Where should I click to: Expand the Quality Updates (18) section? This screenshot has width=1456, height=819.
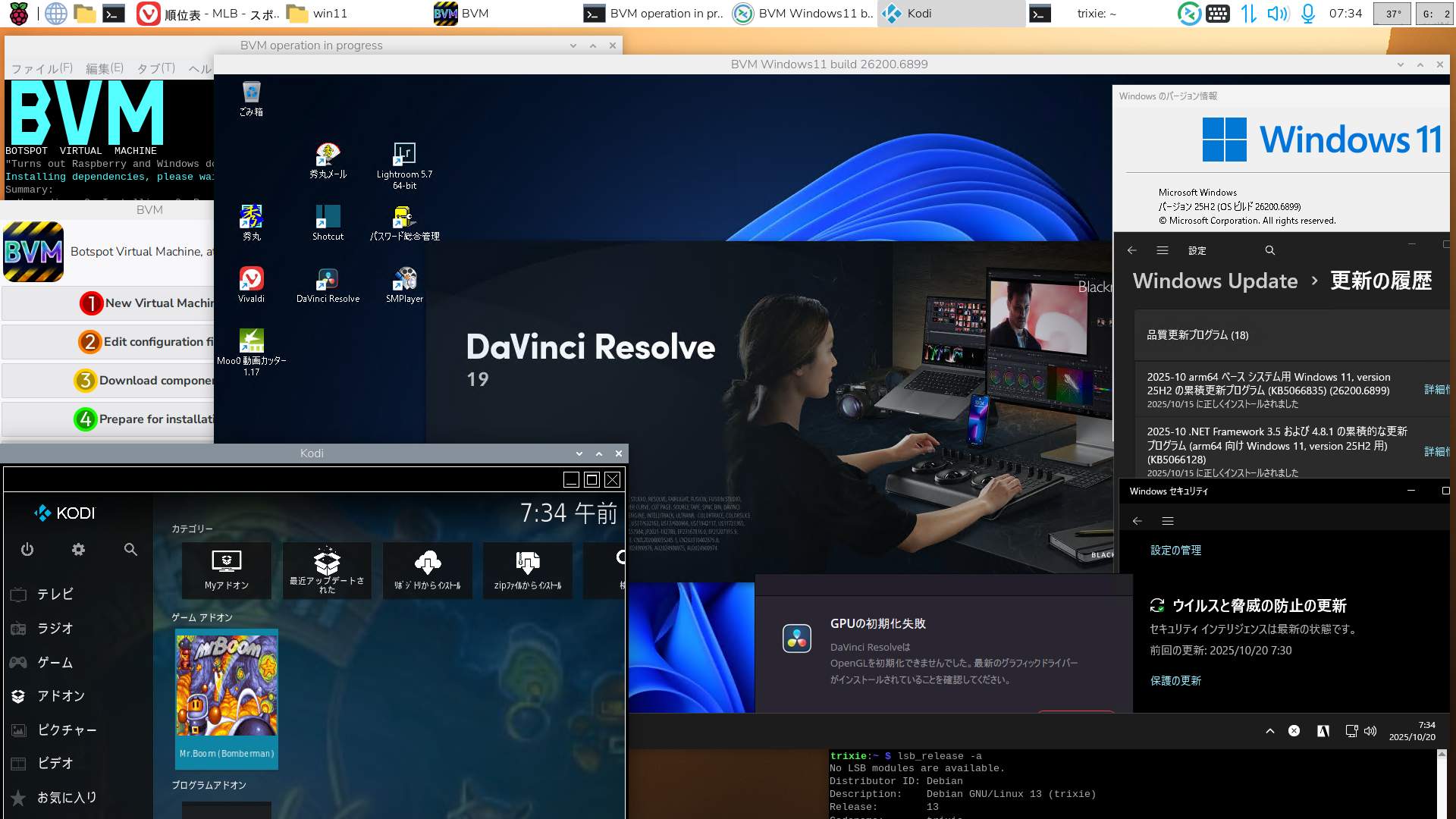point(1197,334)
